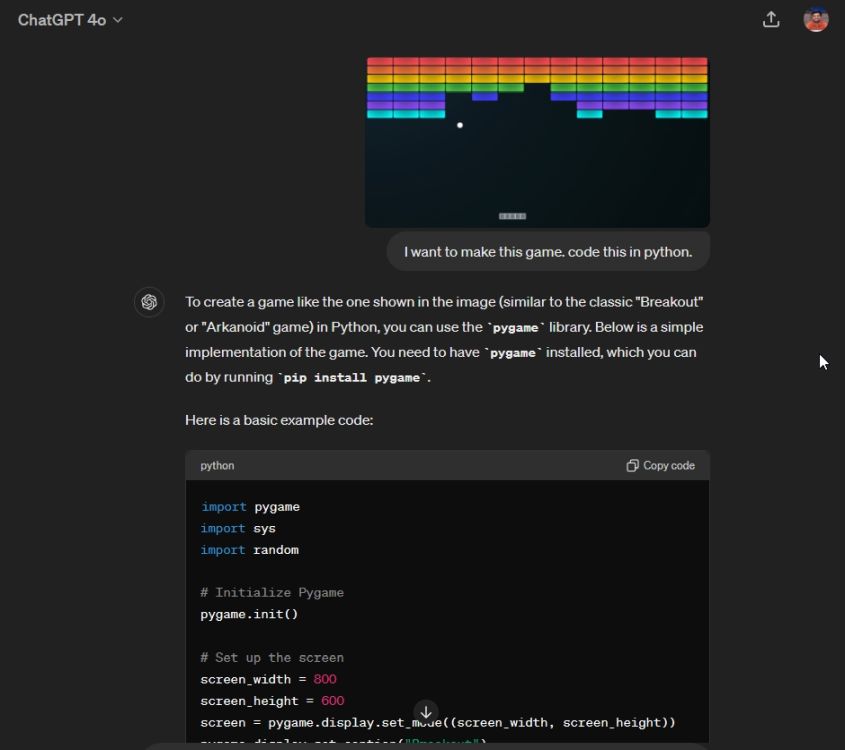The width and height of the screenshot is (845, 750).
Task: Click the ChatGPT logo beside the response
Action: (x=149, y=302)
